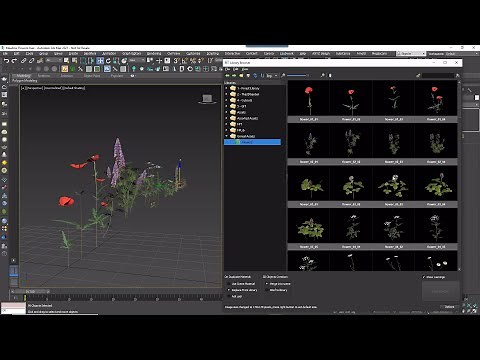
Task: Open the Library Browser File menu
Action: click(x=227, y=69)
